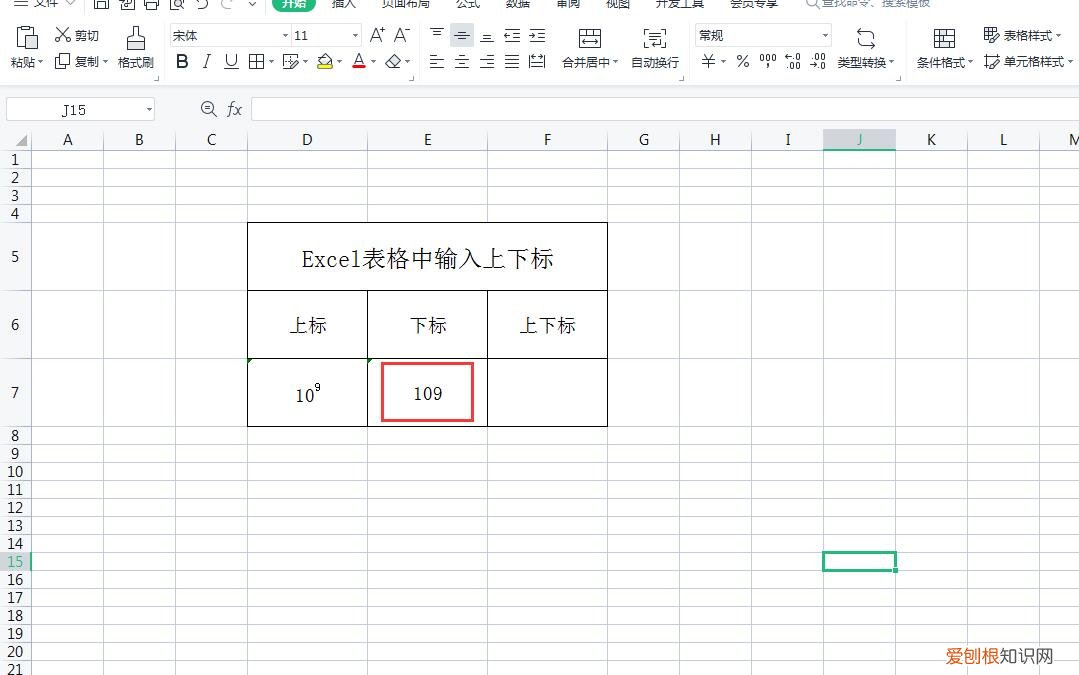Image resolution: width=1079 pixels, height=675 pixels.
Task: Click the increase decimal icon
Action: [x=792, y=63]
